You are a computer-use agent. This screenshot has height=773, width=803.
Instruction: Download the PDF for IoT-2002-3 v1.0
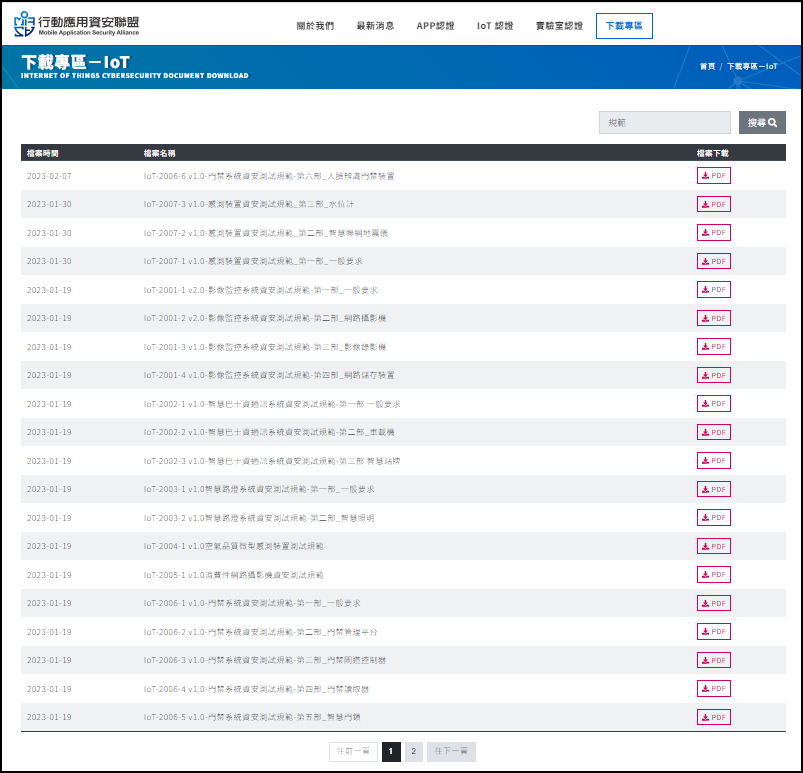(713, 461)
